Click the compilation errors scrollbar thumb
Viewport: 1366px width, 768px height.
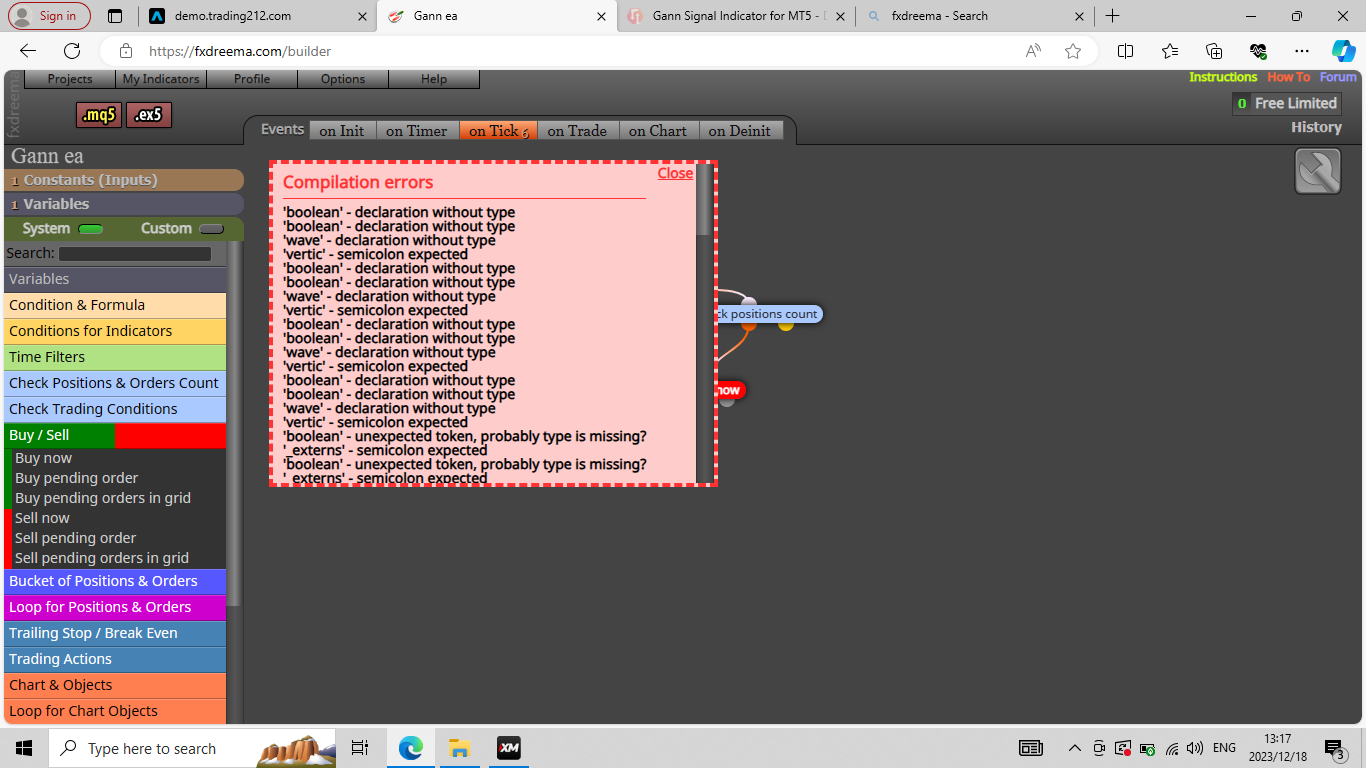tap(704, 200)
